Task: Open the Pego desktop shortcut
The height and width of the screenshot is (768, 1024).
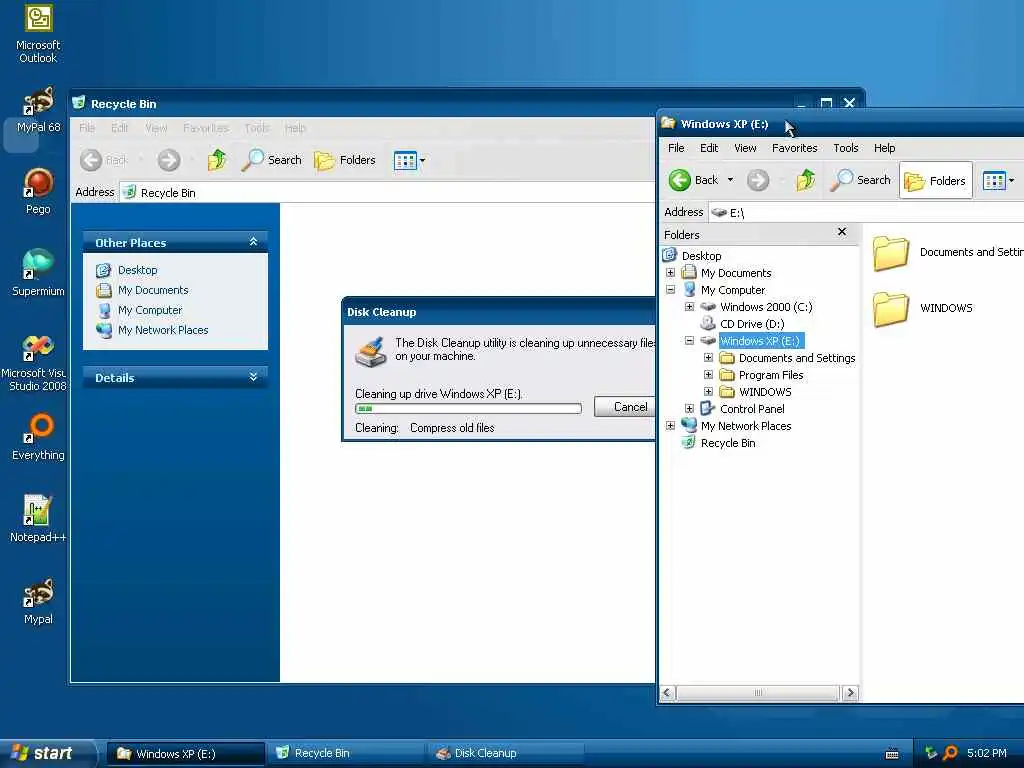Action: click(x=38, y=191)
